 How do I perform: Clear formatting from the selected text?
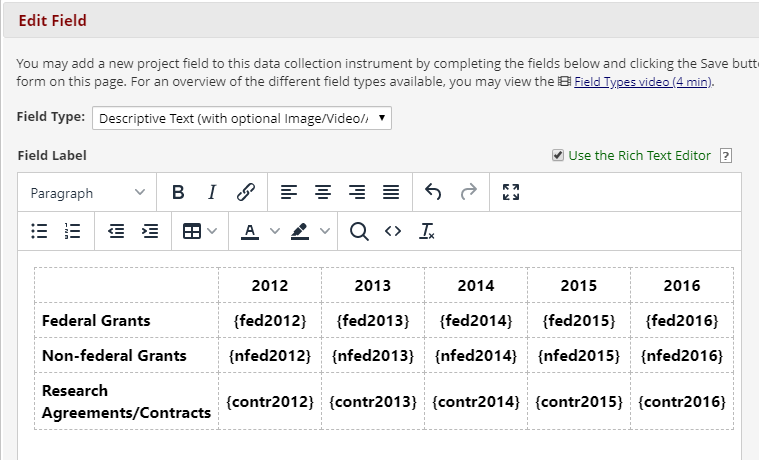click(x=427, y=231)
